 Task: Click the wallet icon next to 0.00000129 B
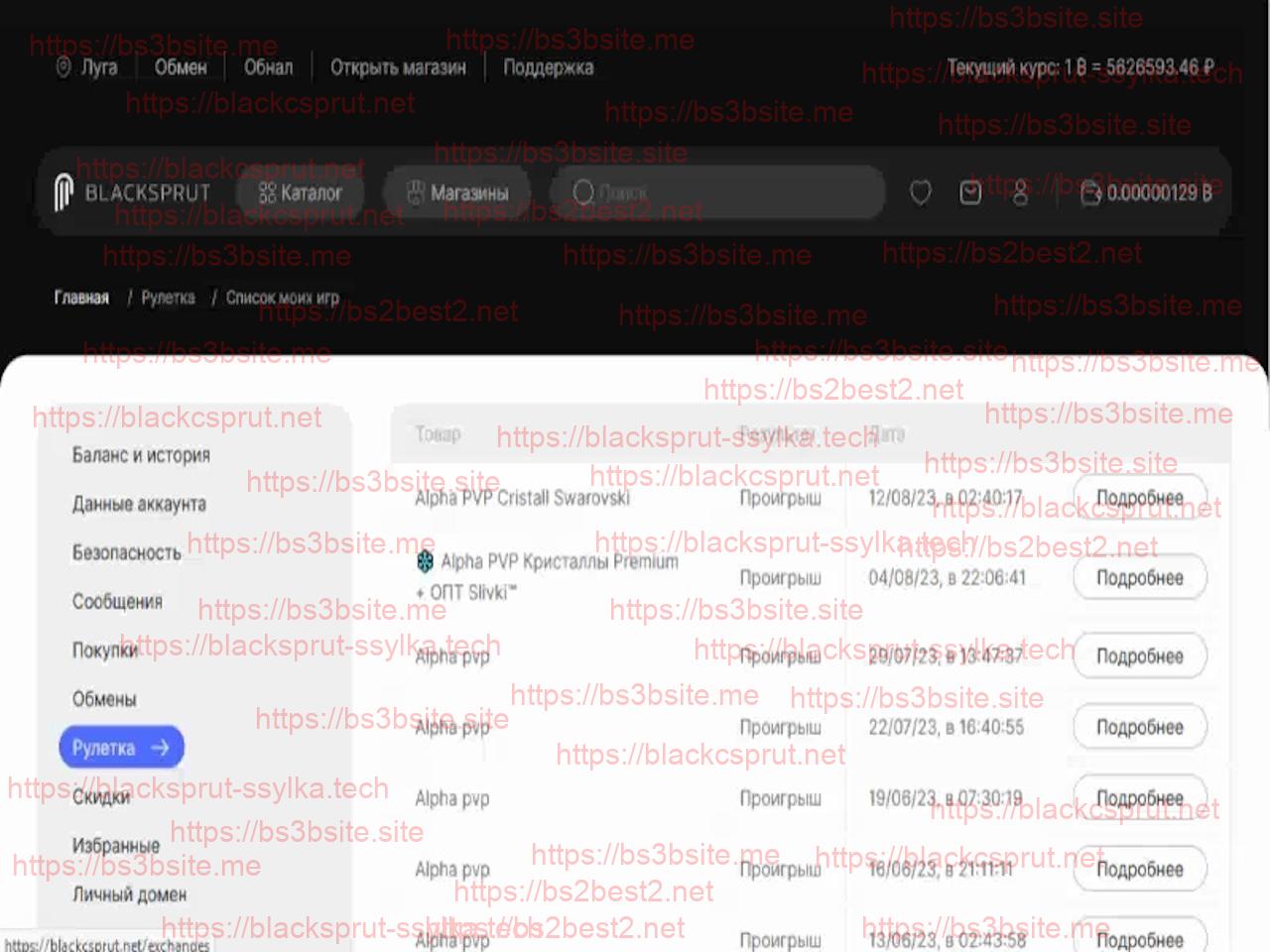click(x=1090, y=192)
